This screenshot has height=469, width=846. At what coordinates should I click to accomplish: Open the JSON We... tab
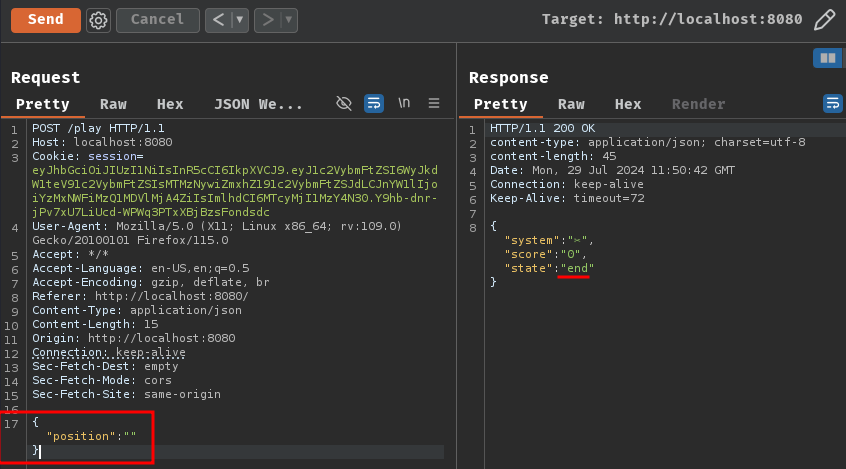click(x=258, y=104)
